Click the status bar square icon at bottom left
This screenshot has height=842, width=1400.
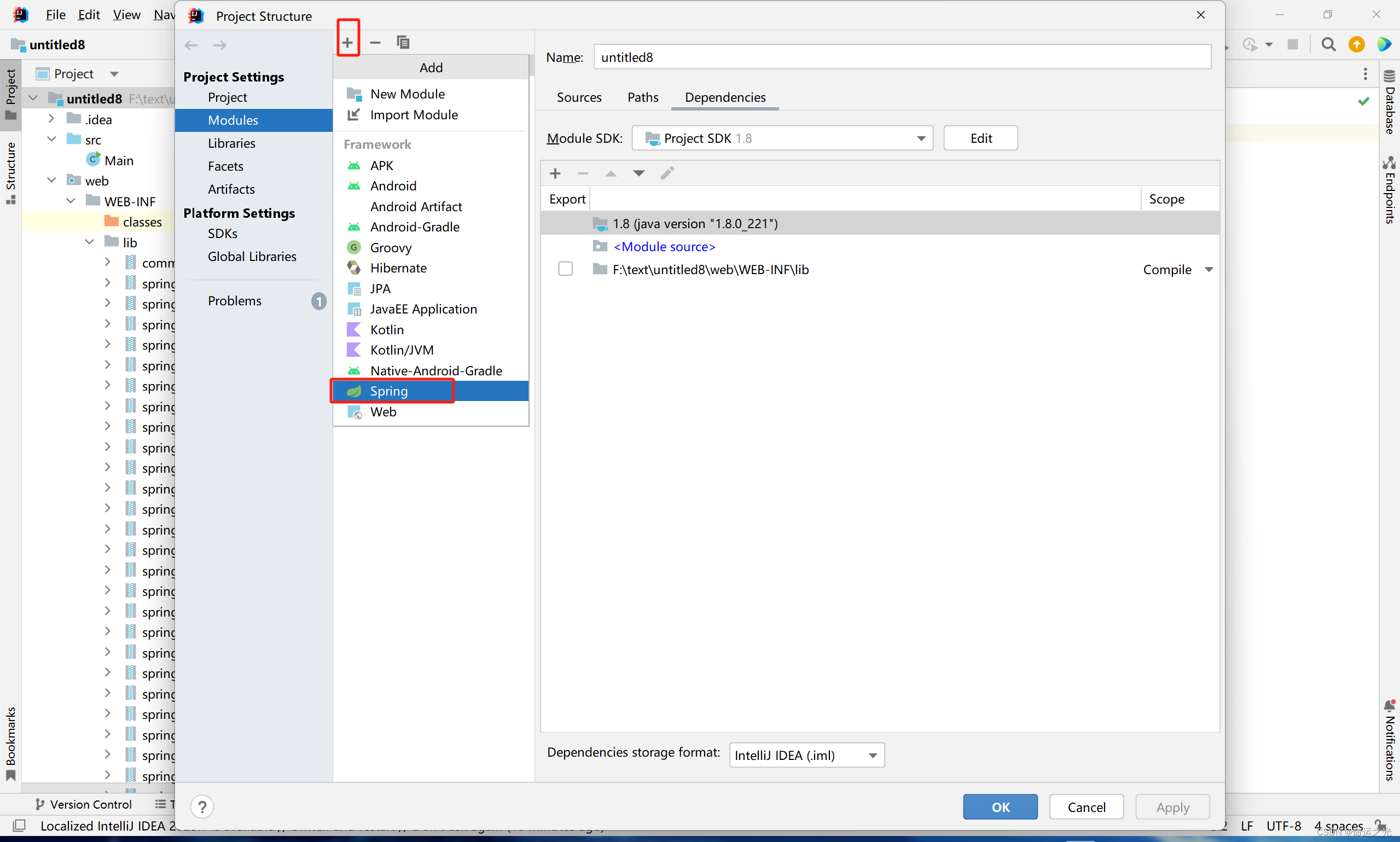click(19, 826)
